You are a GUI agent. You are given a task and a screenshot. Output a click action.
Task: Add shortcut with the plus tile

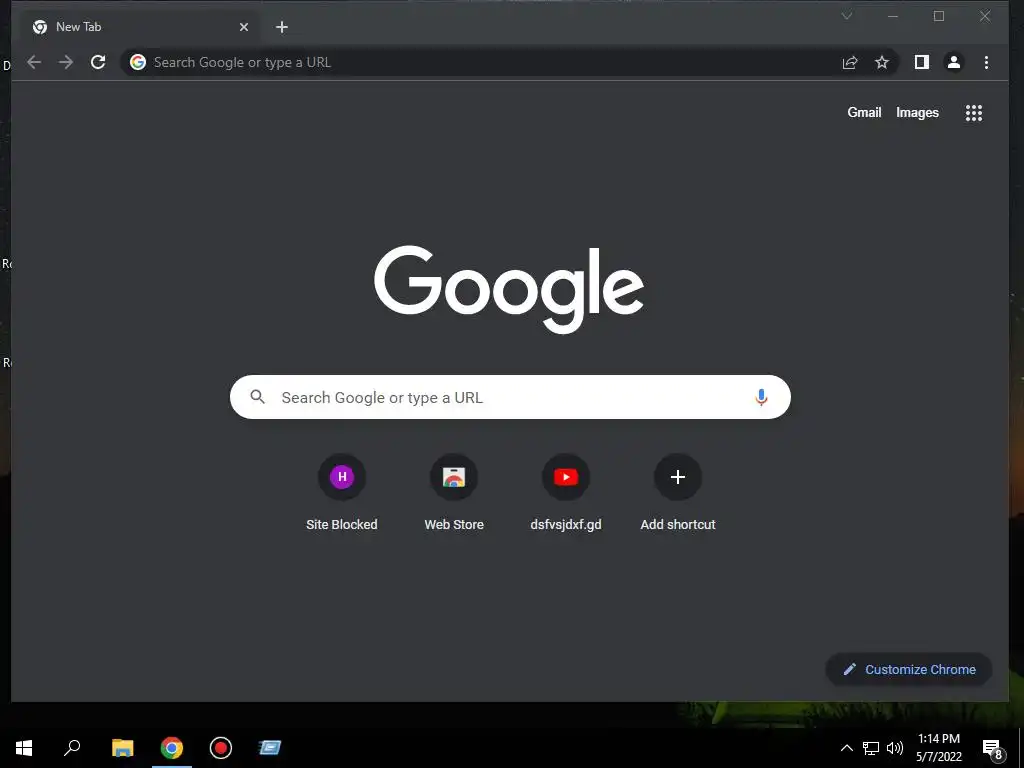tap(678, 492)
